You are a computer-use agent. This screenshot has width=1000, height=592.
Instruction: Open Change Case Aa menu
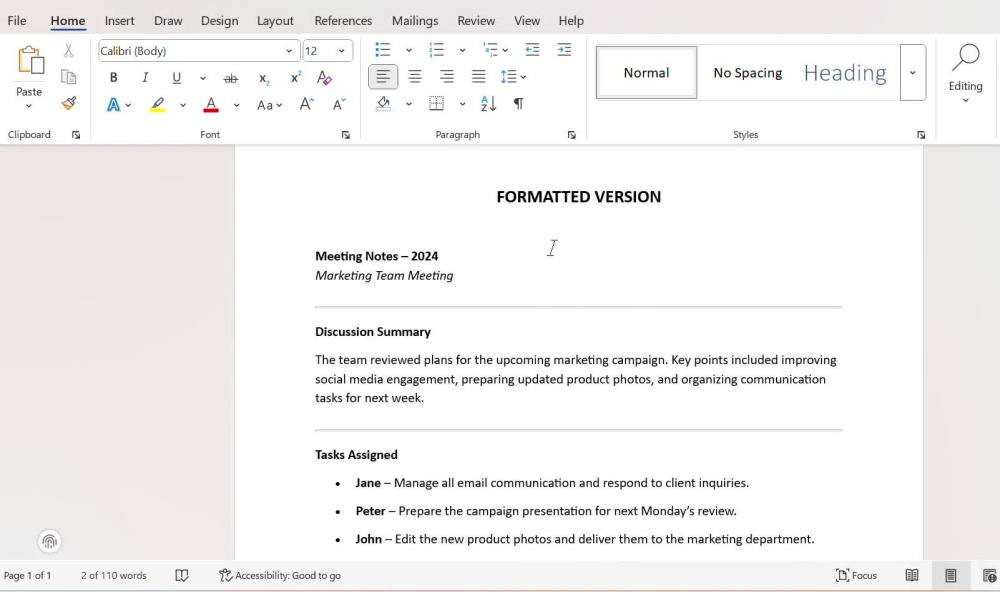point(269,105)
